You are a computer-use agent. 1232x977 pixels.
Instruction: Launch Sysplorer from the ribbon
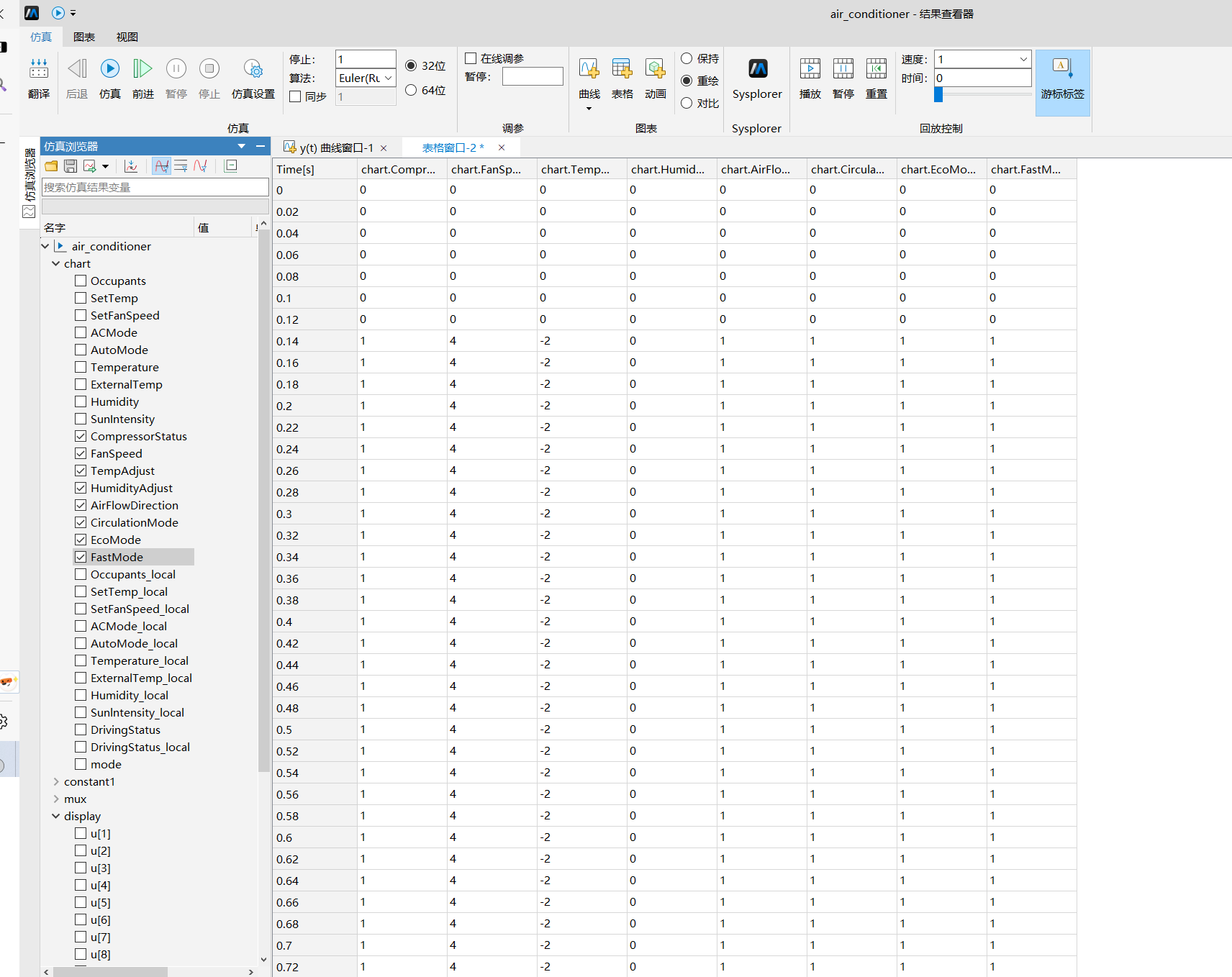tap(758, 69)
